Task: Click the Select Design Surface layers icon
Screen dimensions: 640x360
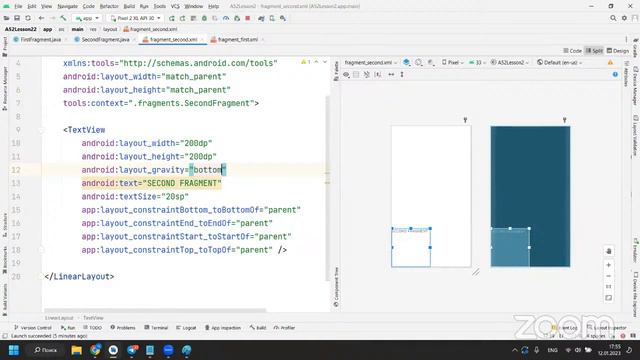Action: [x=407, y=62]
